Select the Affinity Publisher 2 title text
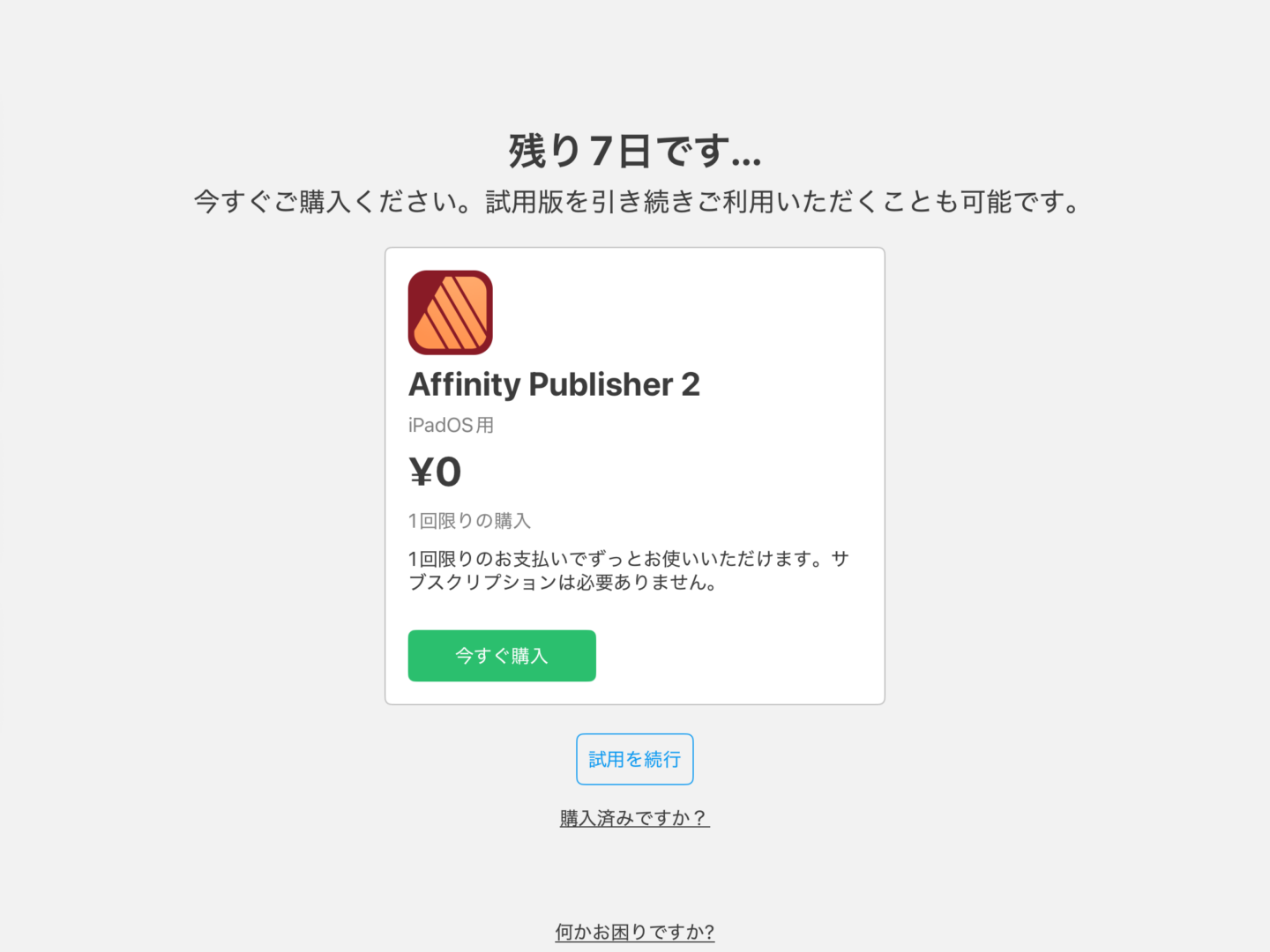Screen dimensions: 1270x952 tap(554, 384)
